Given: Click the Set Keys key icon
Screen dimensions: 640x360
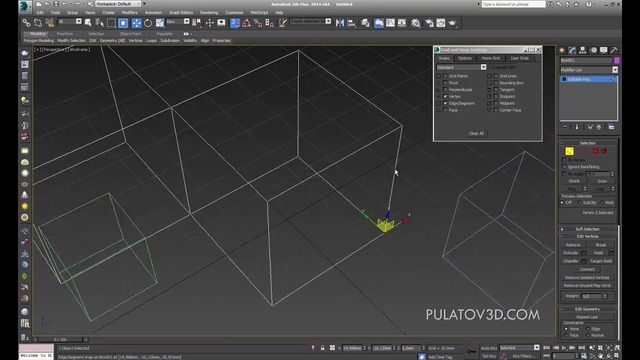Looking at the screenshot, I should (x=471, y=351).
